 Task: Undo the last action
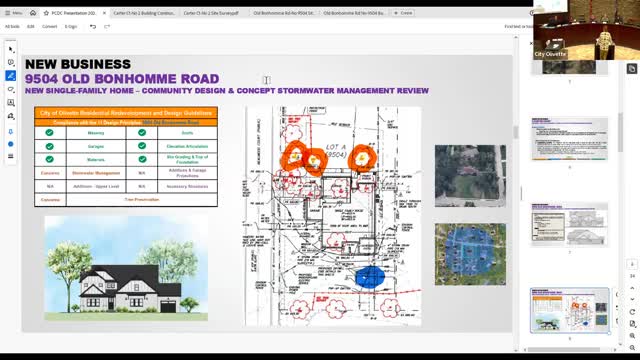click(x=93, y=27)
